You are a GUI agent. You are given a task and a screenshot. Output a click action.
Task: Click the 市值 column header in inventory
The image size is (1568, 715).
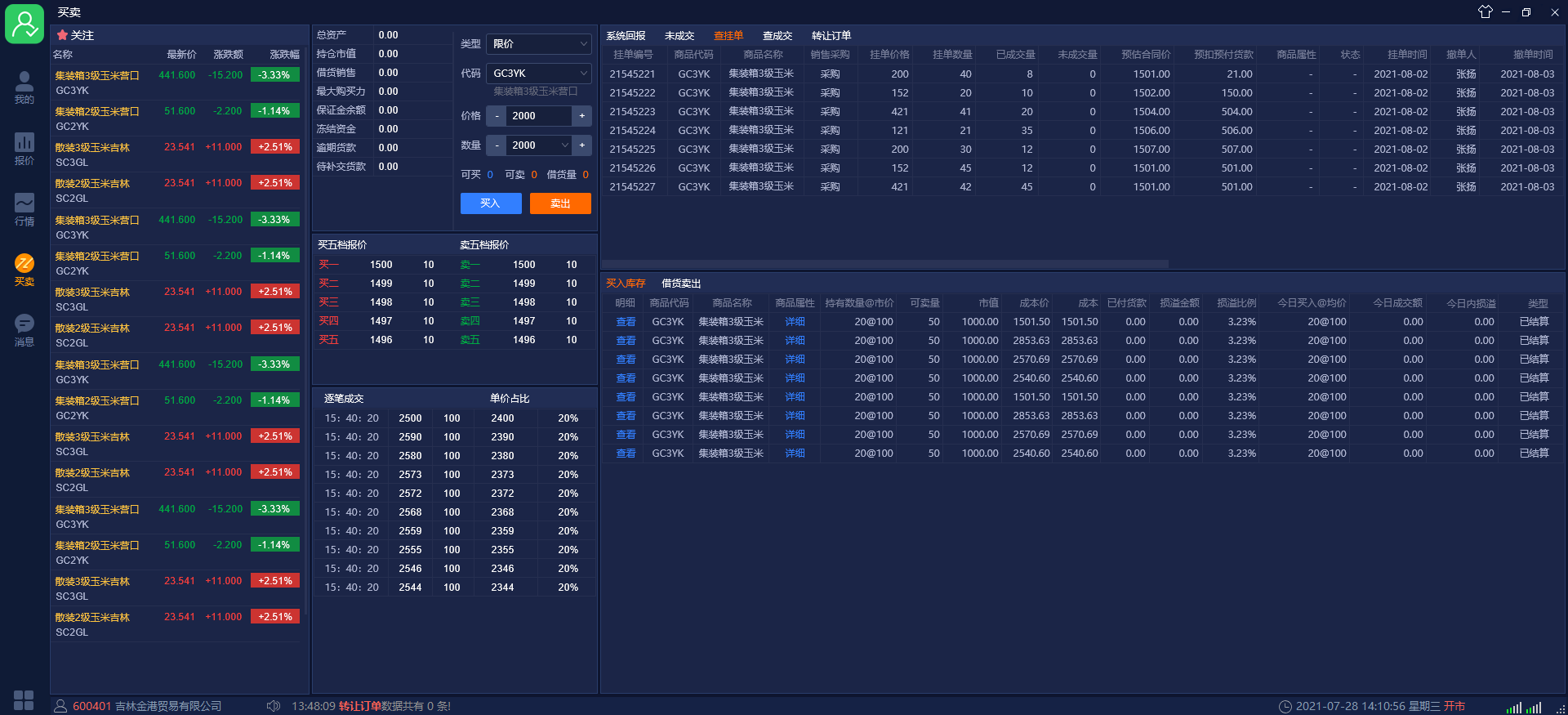(x=988, y=303)
